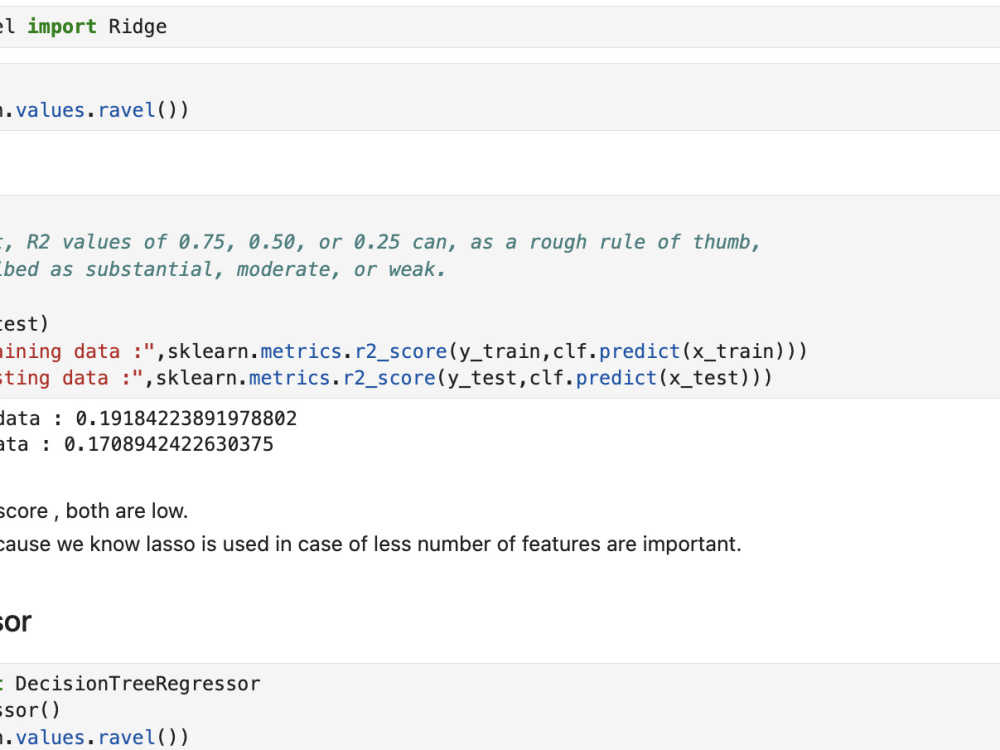Image resolution: width=1000 pixels, height=750 pixels.
Task: Click the last 'values.ravel()' code line
Action: [x=94, y=737]
